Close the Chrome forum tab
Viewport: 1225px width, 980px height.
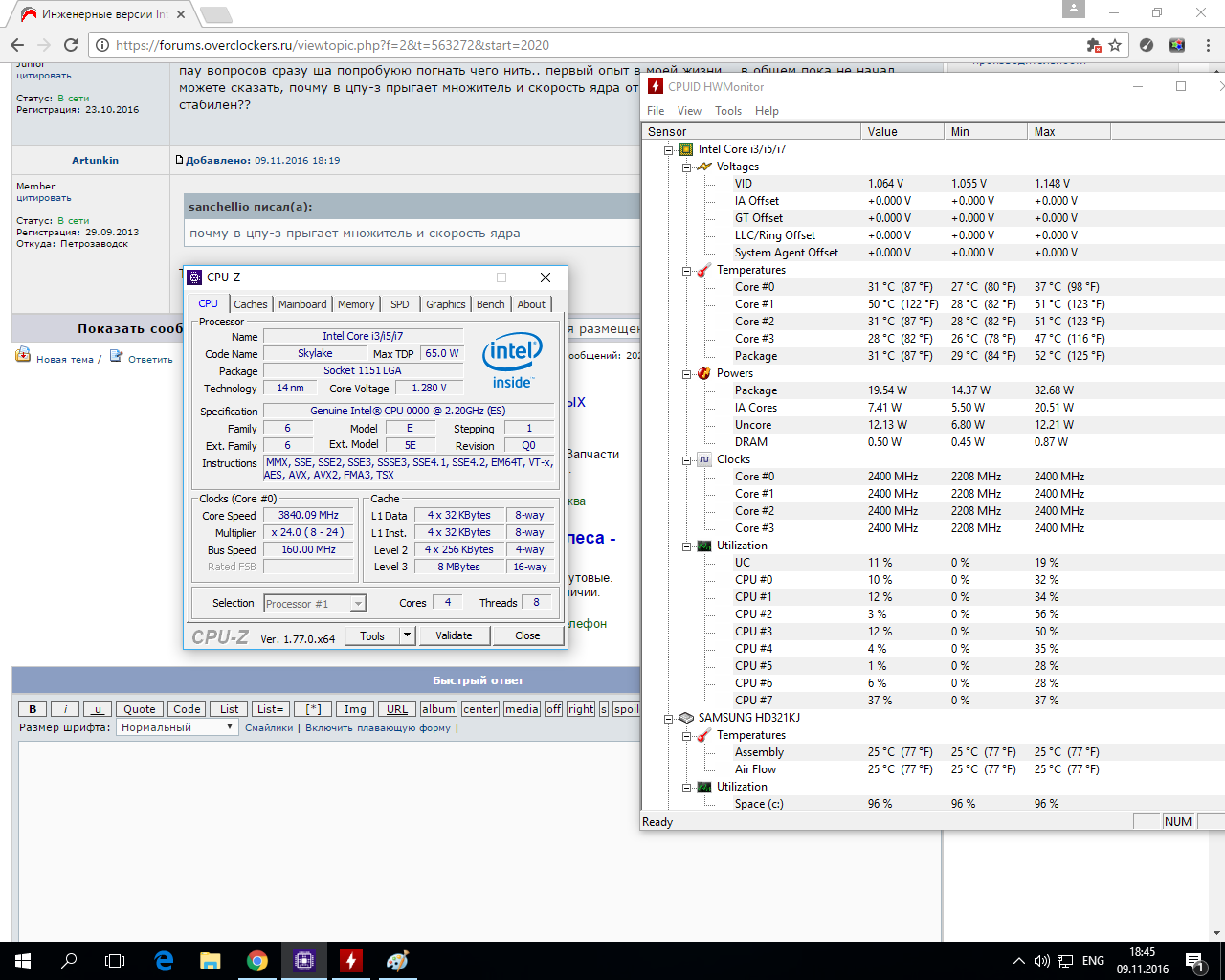point(181,14)
